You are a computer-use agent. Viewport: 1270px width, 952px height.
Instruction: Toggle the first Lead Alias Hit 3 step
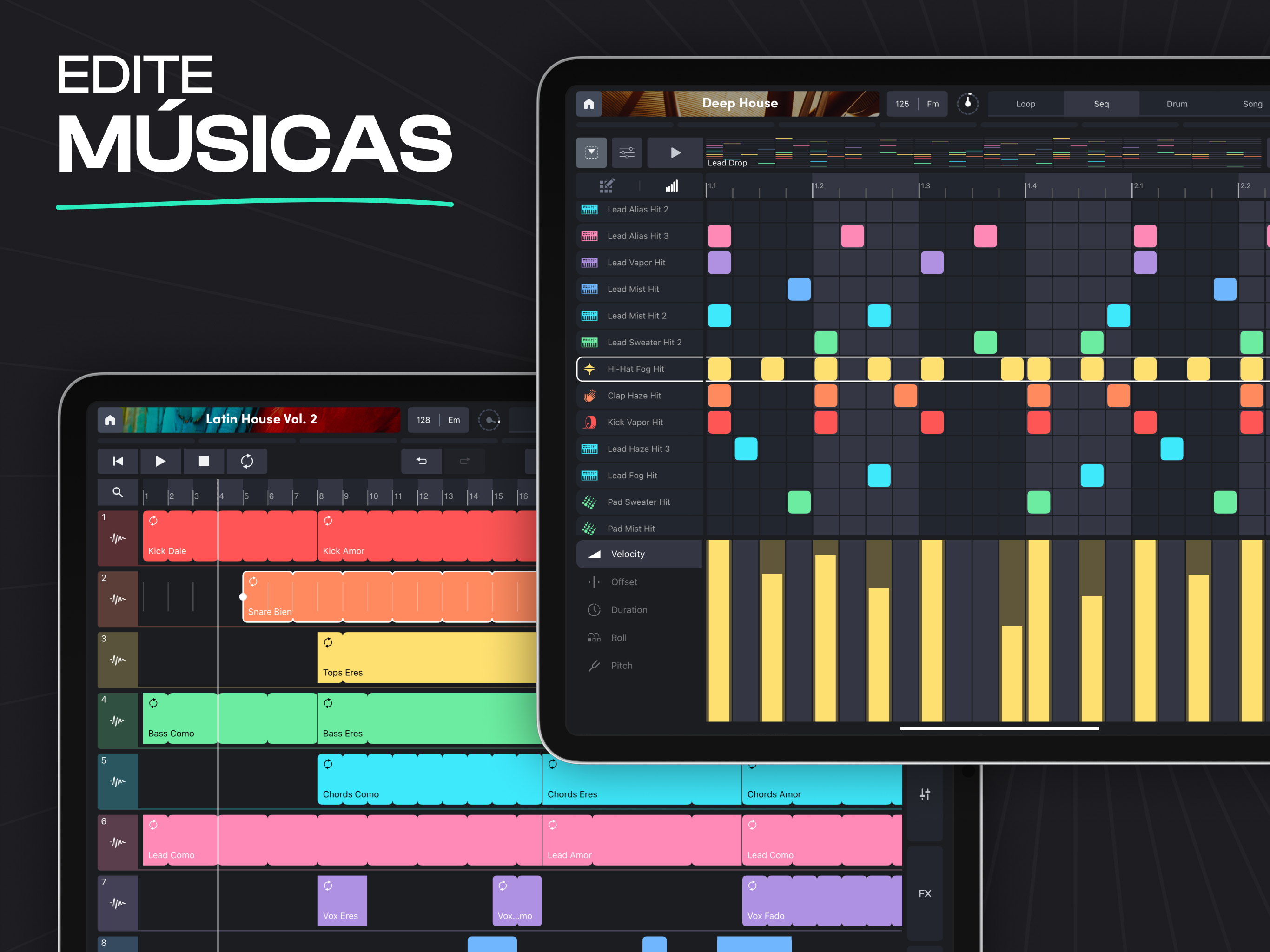click(x=720, y=236)
